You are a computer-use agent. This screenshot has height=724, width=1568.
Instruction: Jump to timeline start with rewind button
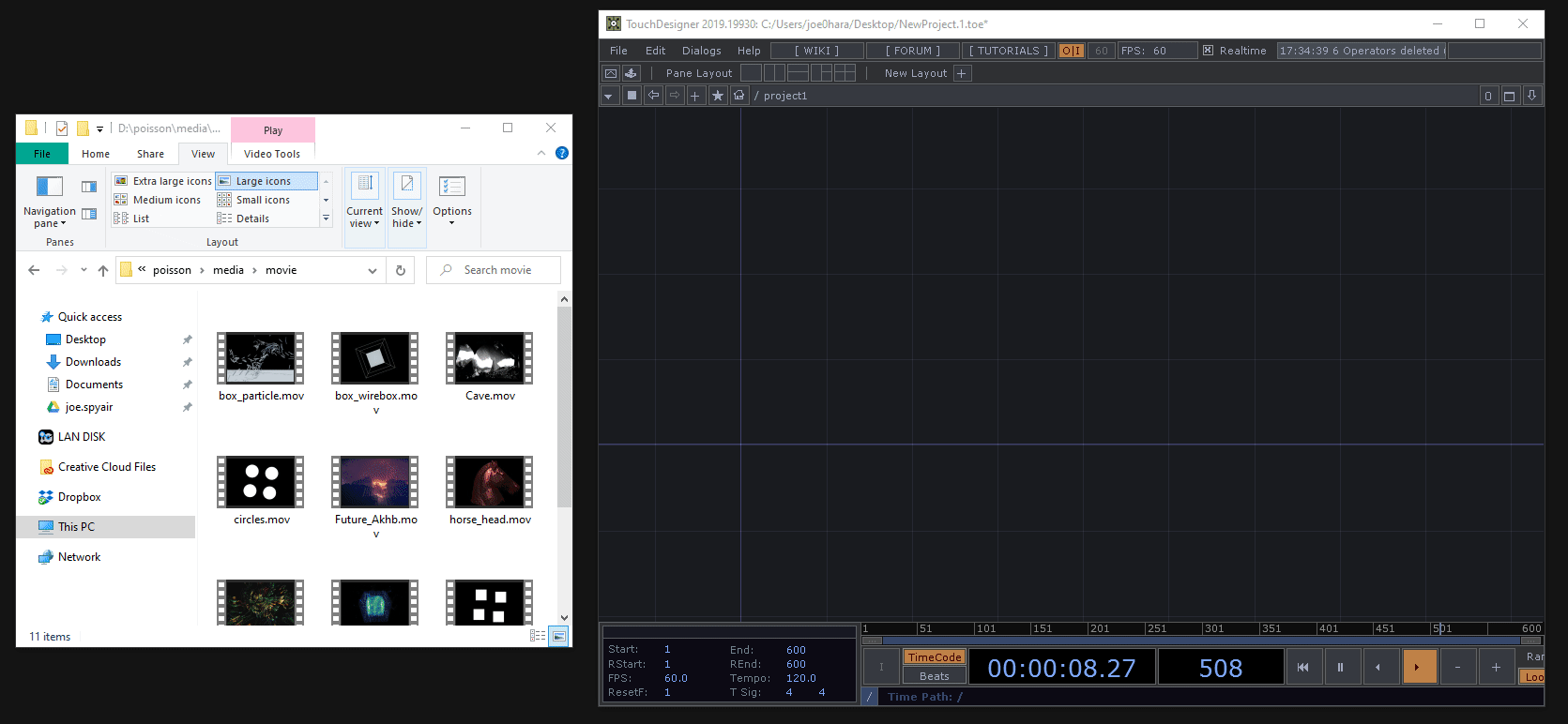pyautogui.click(x=1303, y=668)
